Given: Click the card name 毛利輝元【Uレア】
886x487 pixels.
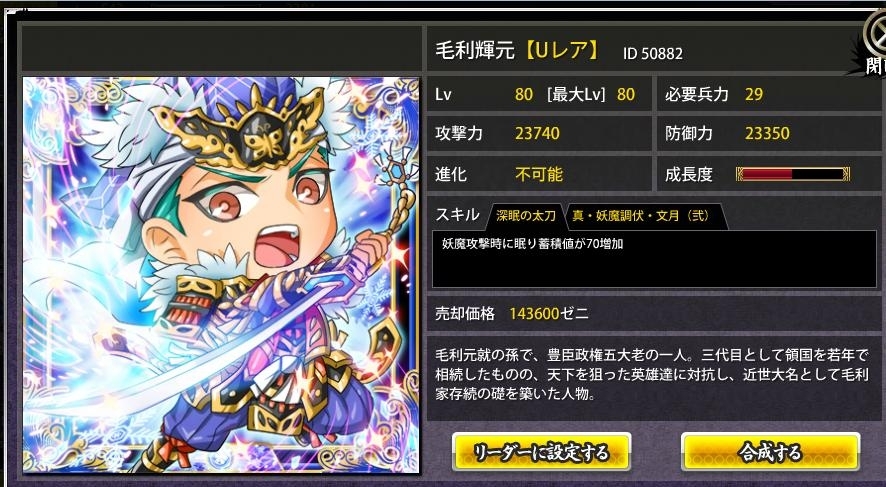Looking at the screenshot, I should coord(517,51).
